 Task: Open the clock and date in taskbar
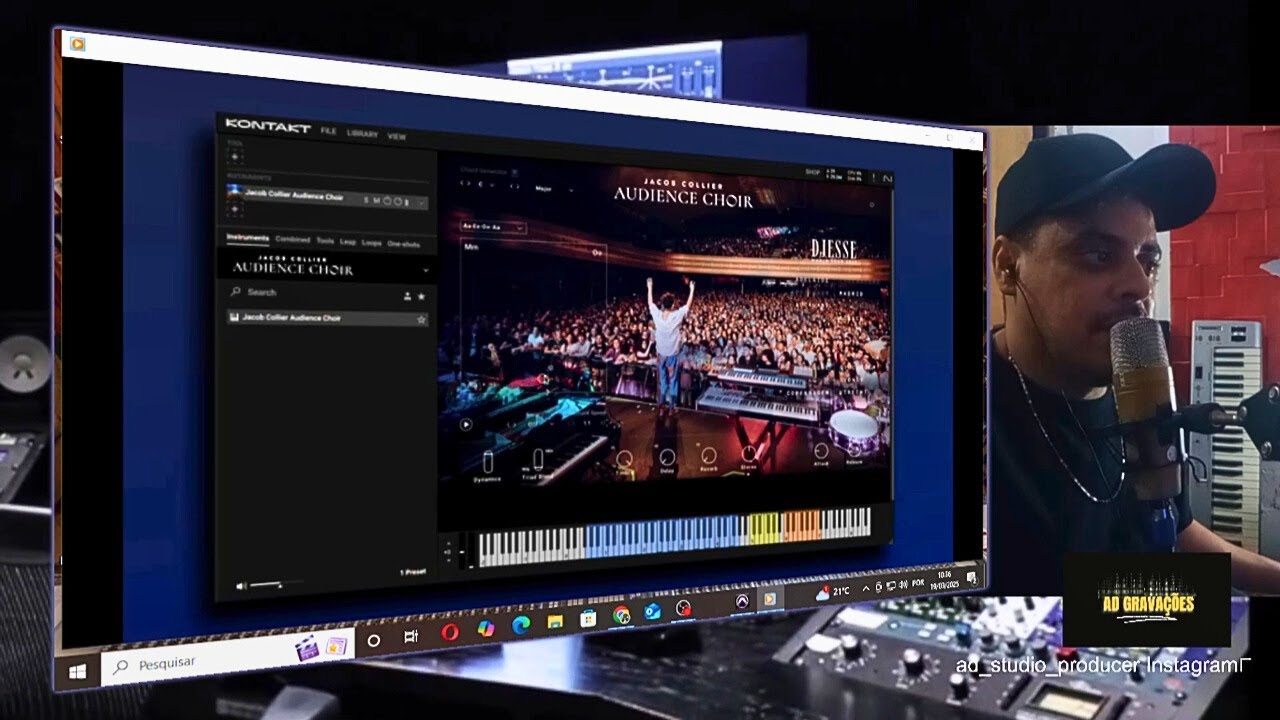[945, 579]
